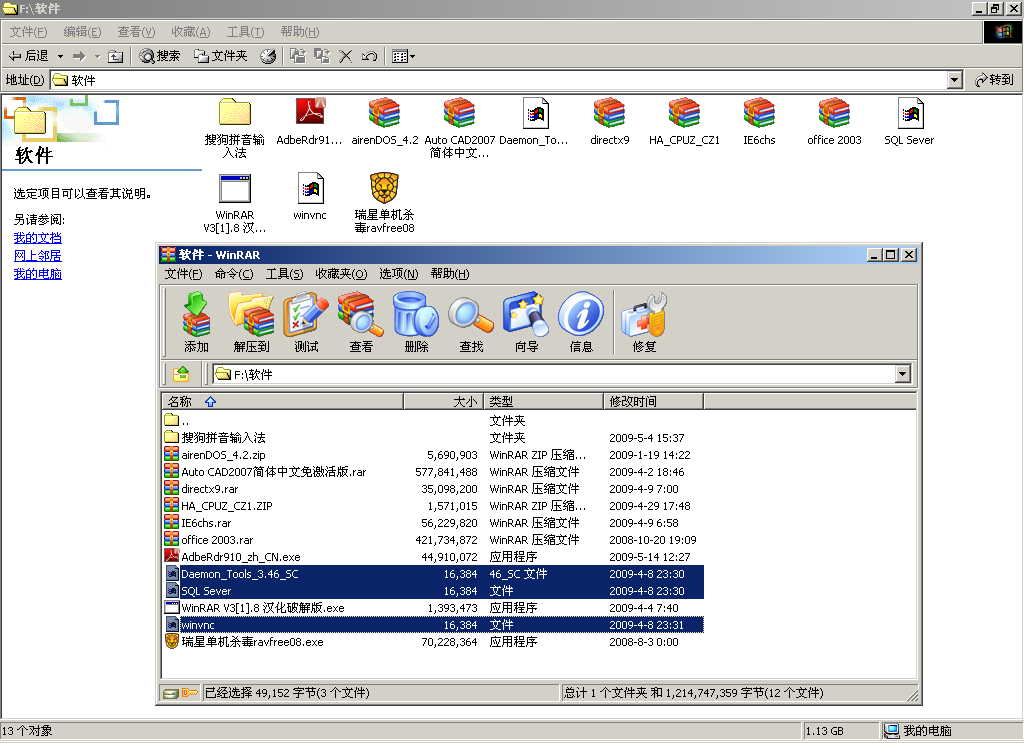Select office 2003.rar row in WinRAR

coord(433,540)
